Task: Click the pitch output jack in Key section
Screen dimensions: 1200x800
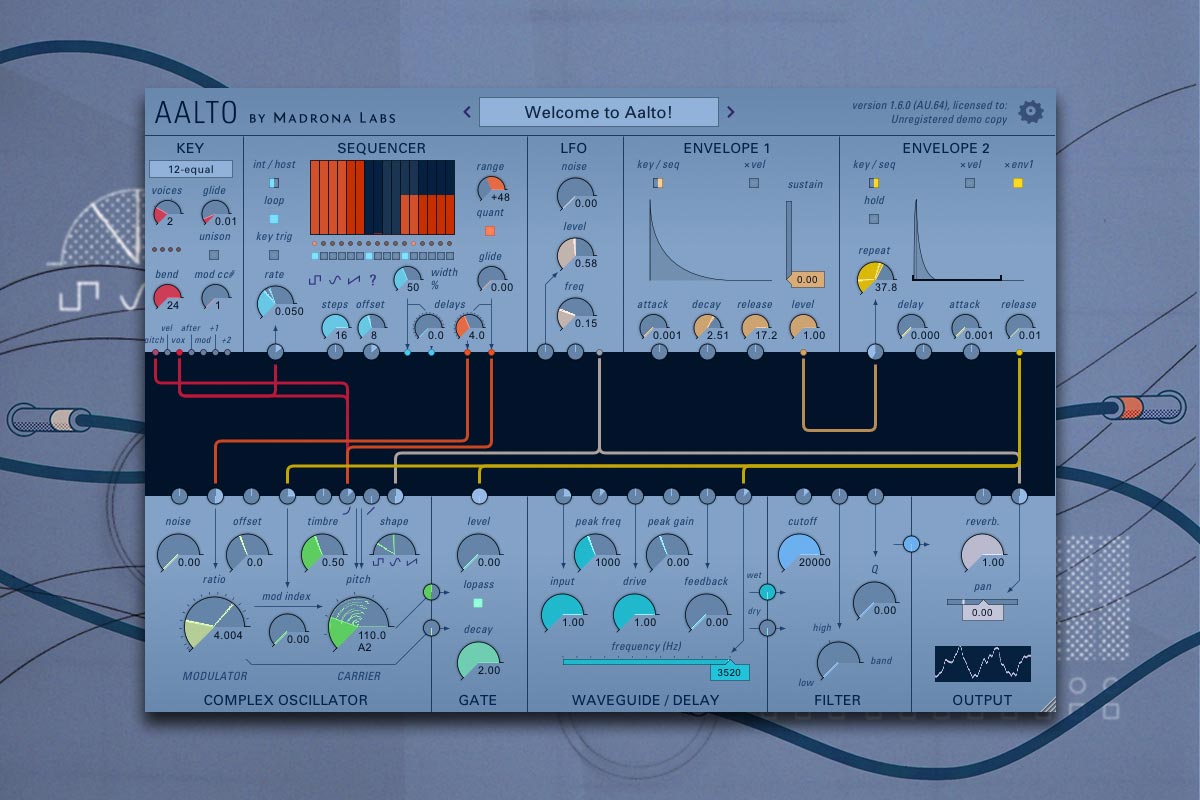Action: click(155, 352)
